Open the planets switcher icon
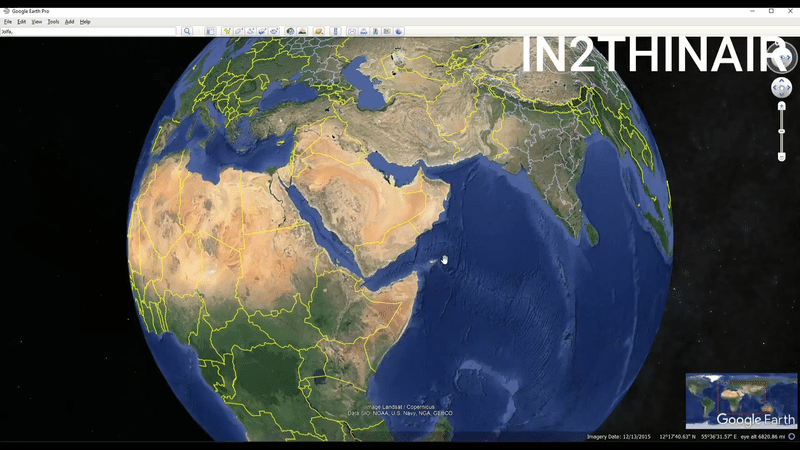 [x=319, y=31]
